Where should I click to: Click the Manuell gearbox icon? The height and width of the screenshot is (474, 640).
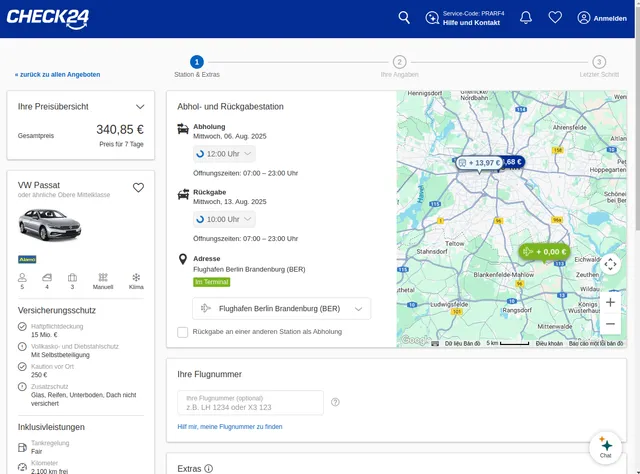(x=103, y=278)
